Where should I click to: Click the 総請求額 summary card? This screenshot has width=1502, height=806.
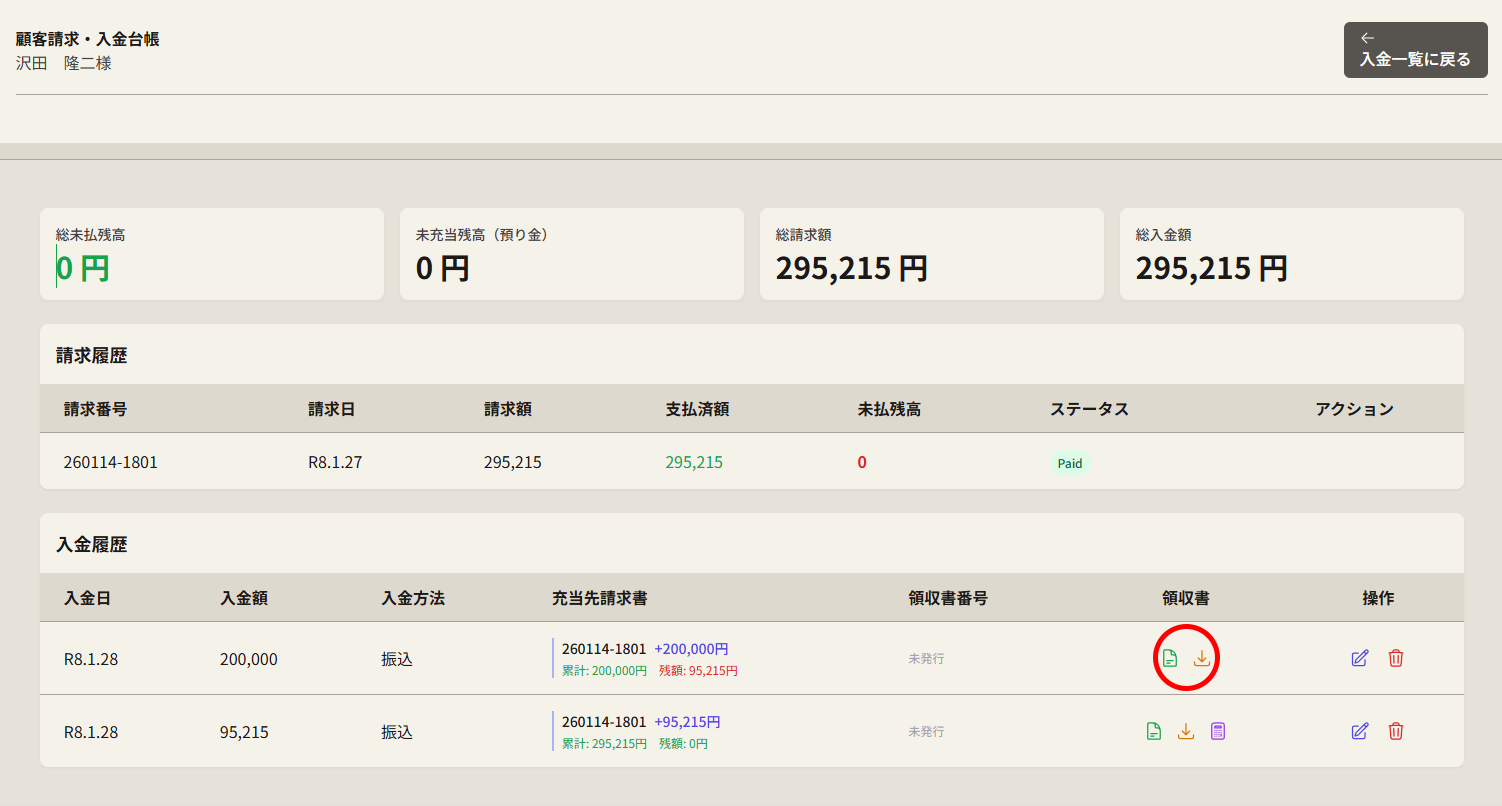[x=932, y=254]
